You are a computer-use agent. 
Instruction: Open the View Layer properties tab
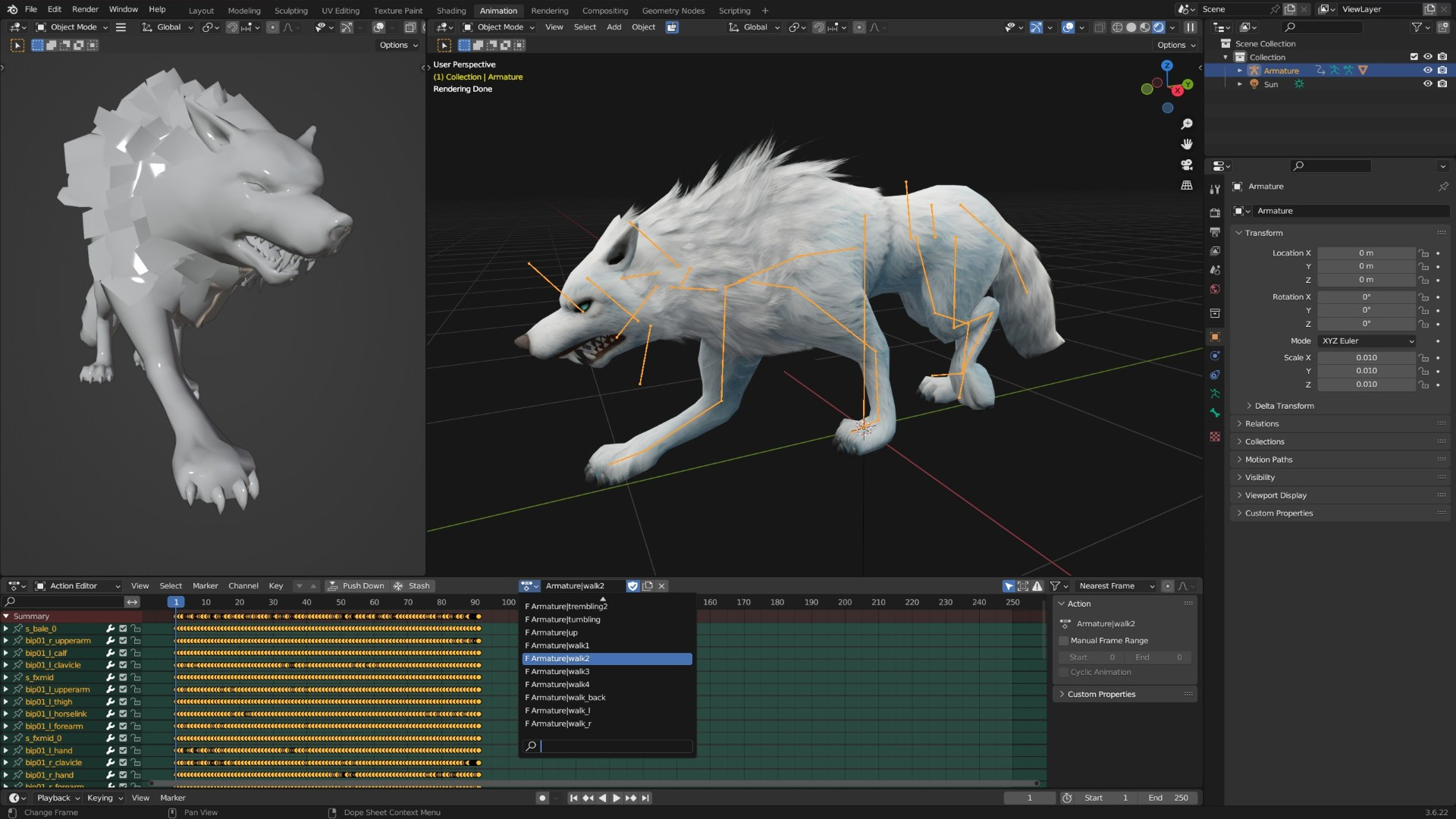[x=1215, y=251]
